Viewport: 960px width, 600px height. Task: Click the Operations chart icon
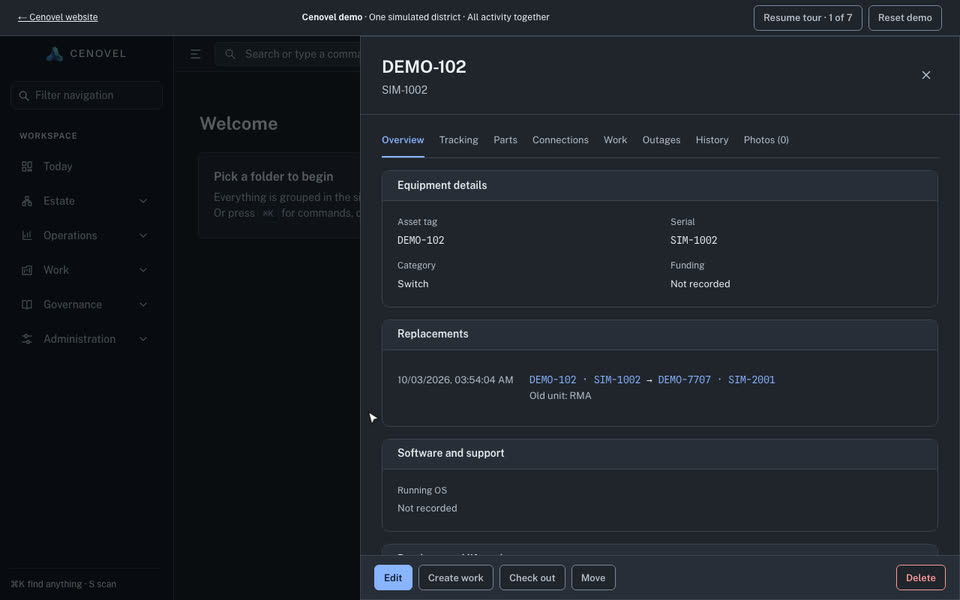(27, 235)
